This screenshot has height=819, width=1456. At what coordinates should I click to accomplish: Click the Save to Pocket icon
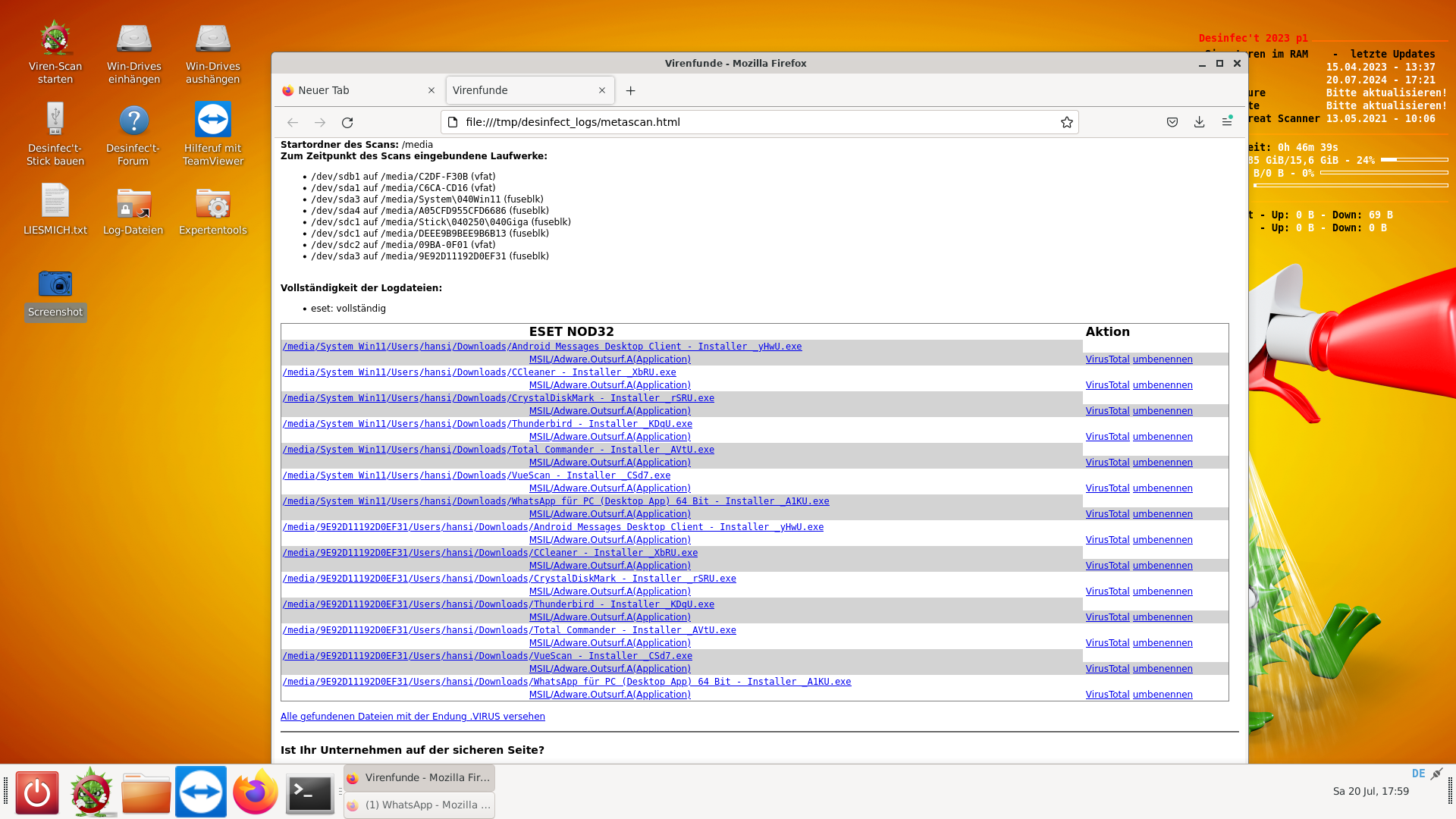pos(1172,123)
